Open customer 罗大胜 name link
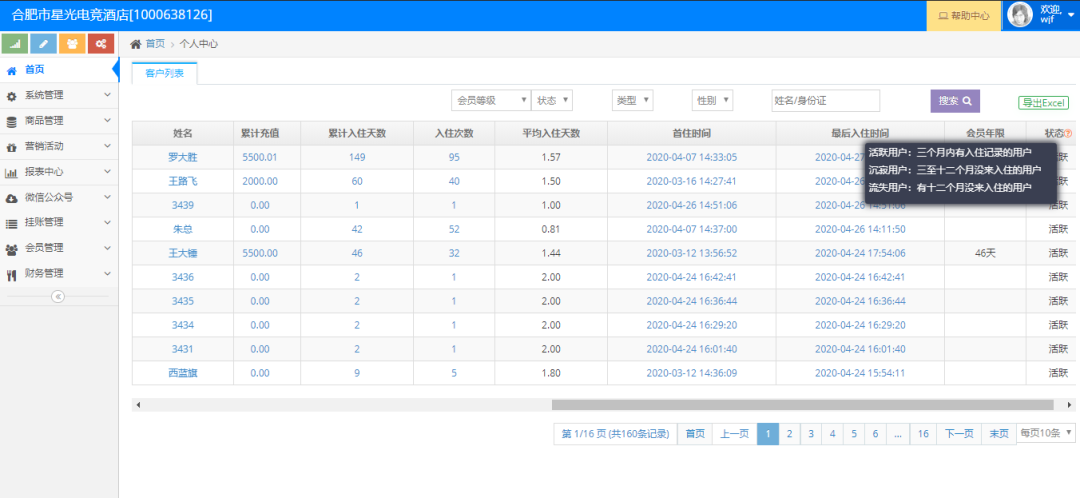 click(x=183, y=158)
